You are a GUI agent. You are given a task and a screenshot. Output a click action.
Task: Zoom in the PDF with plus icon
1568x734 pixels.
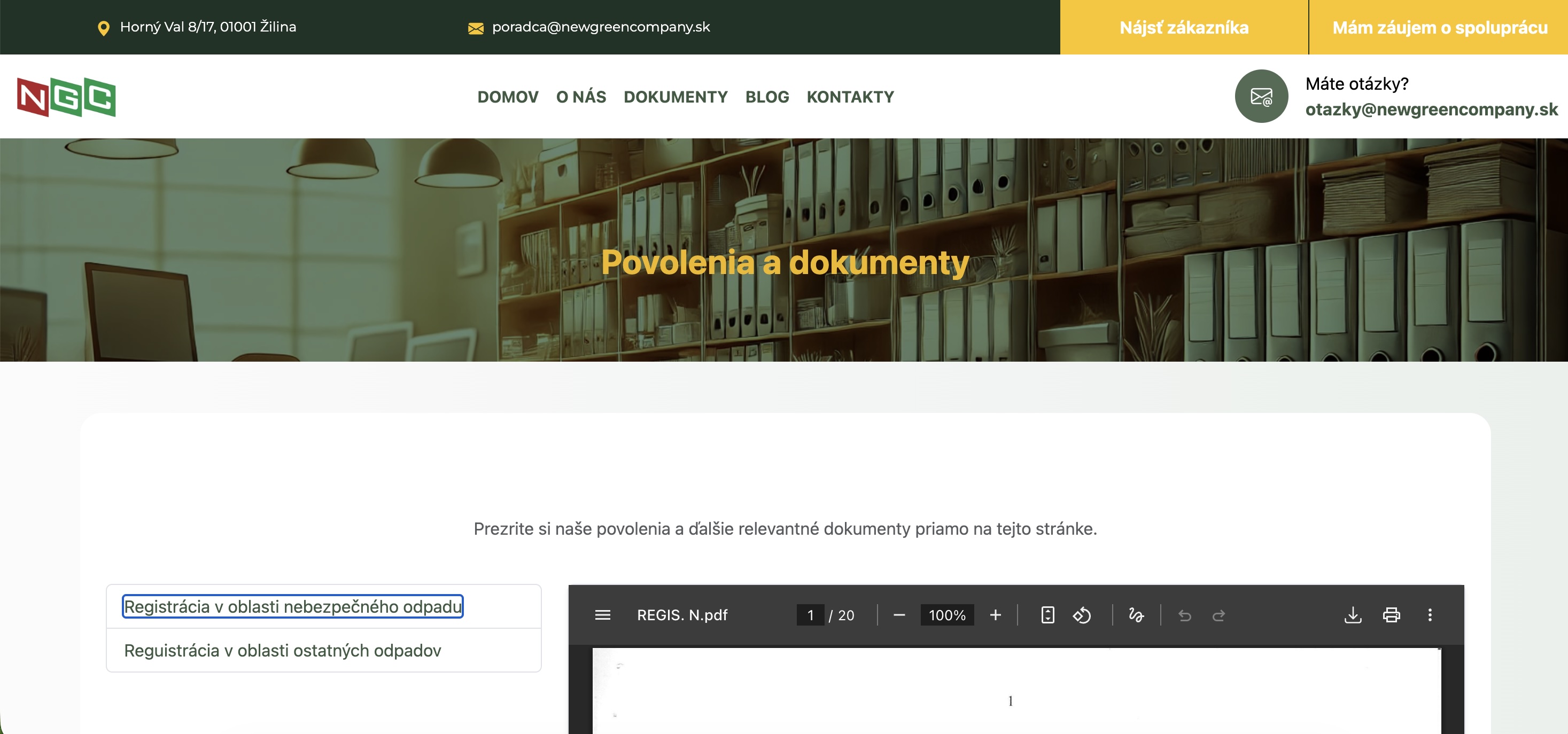[995, 615]
